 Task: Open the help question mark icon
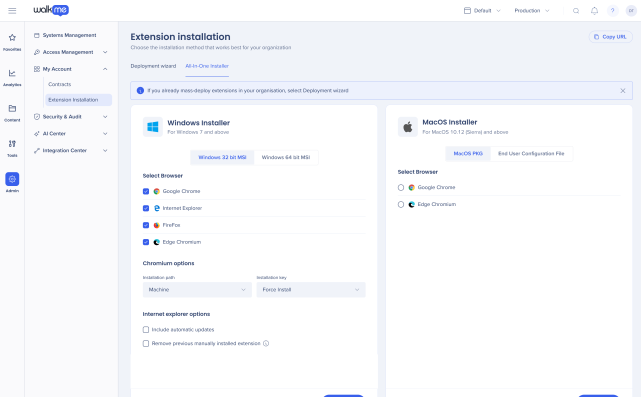(x=612, y=11)
